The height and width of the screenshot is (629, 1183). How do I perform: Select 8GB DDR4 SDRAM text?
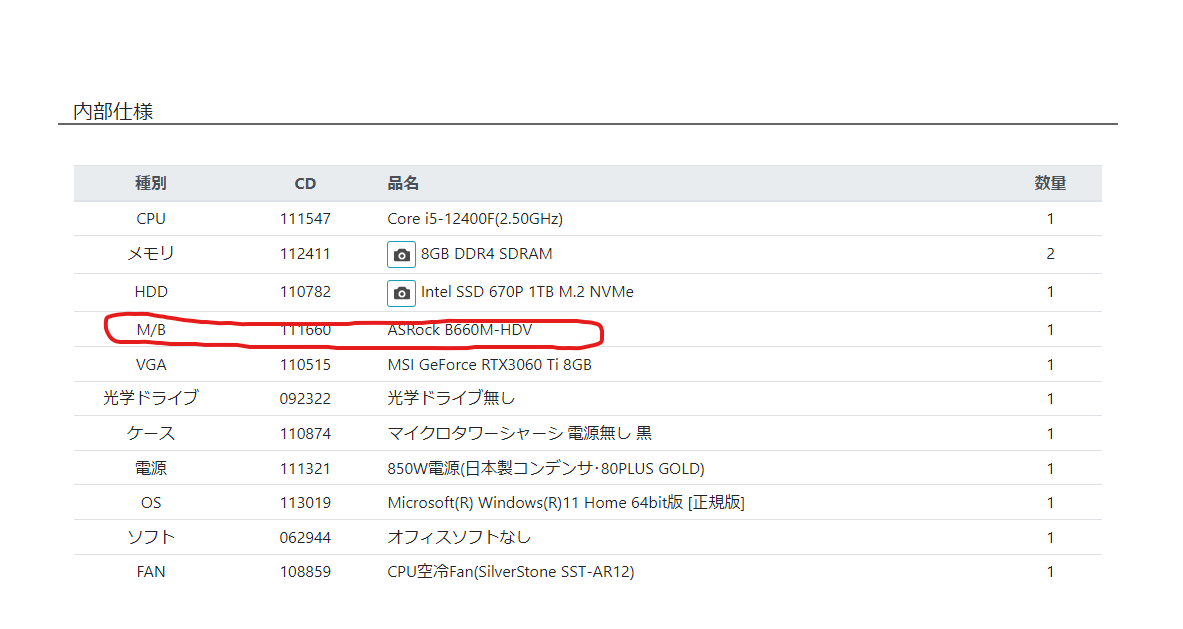point(487,254)
